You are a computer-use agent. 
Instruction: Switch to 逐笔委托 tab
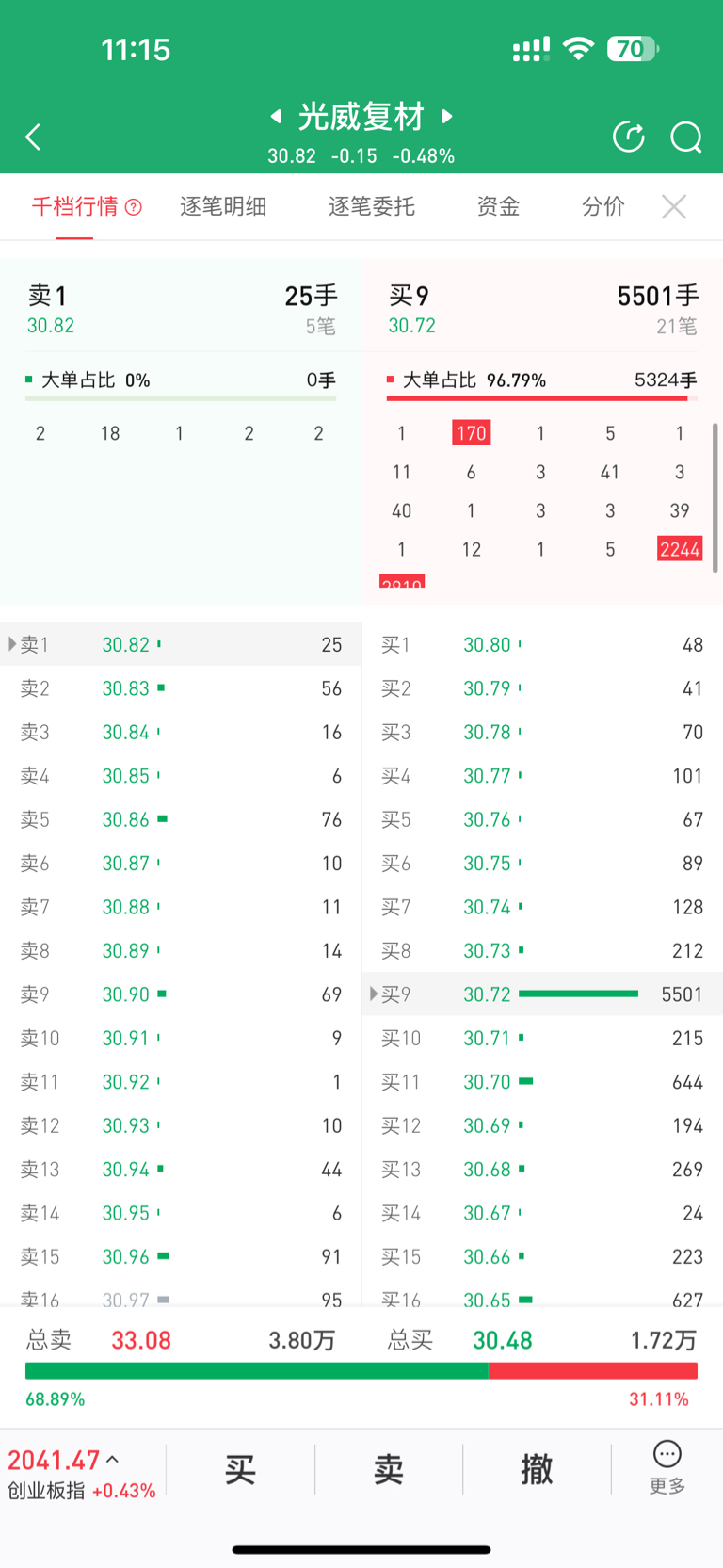[371, 206]
